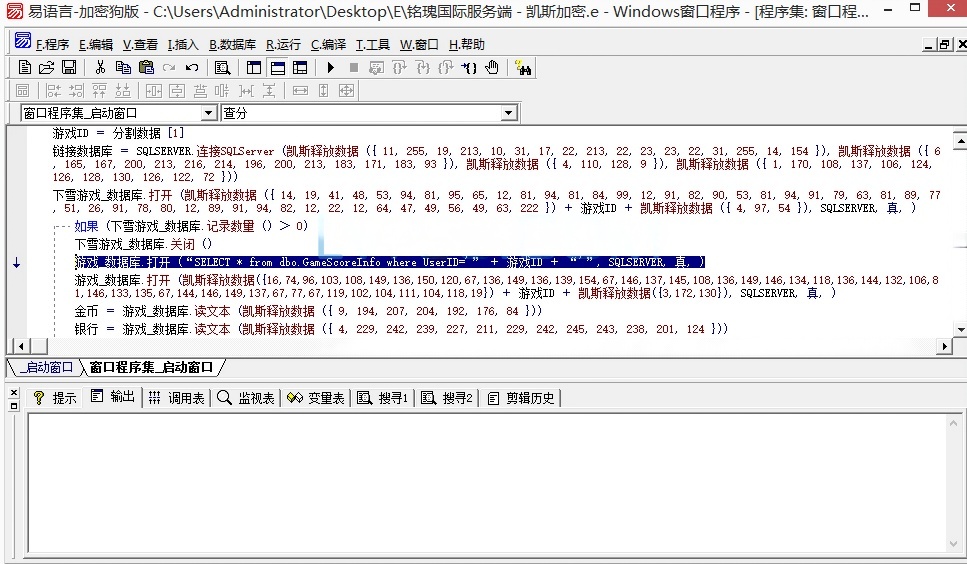Select the 搜寻1 panel tab
967x564 pixels.
(x=383, y=398)
